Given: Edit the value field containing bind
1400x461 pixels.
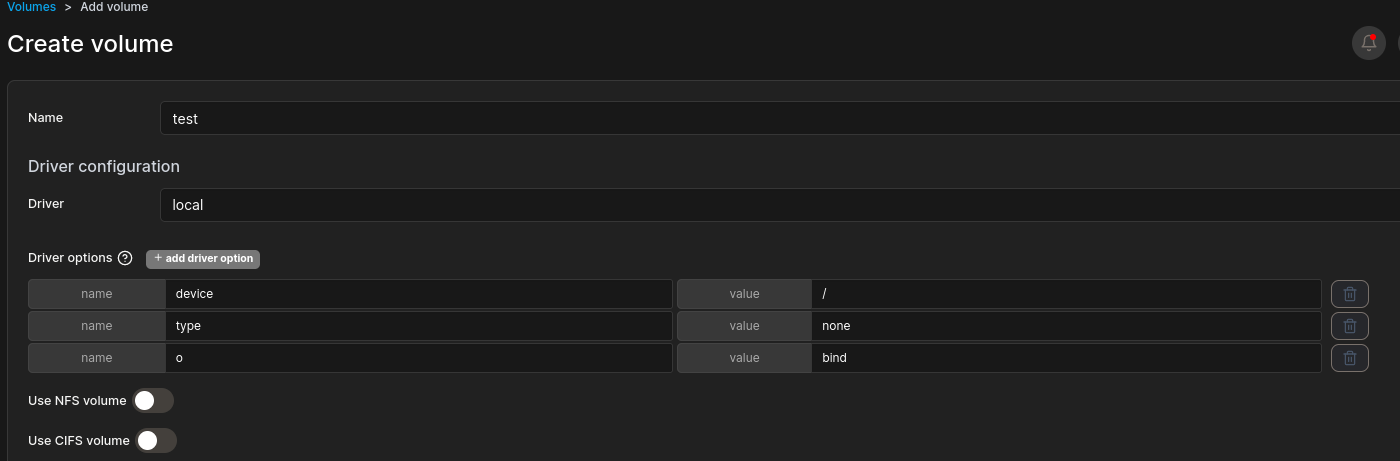Looking at the screenshot, I should [x=1066, y=358].
